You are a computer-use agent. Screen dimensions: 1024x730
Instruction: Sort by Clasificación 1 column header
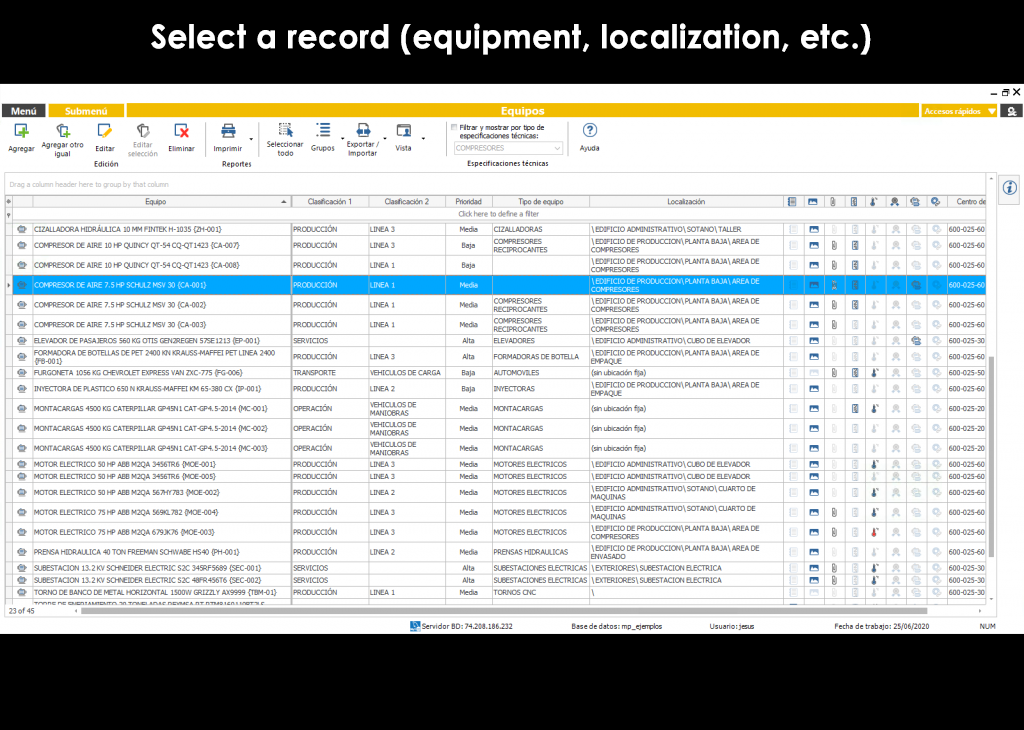(330, 202)
